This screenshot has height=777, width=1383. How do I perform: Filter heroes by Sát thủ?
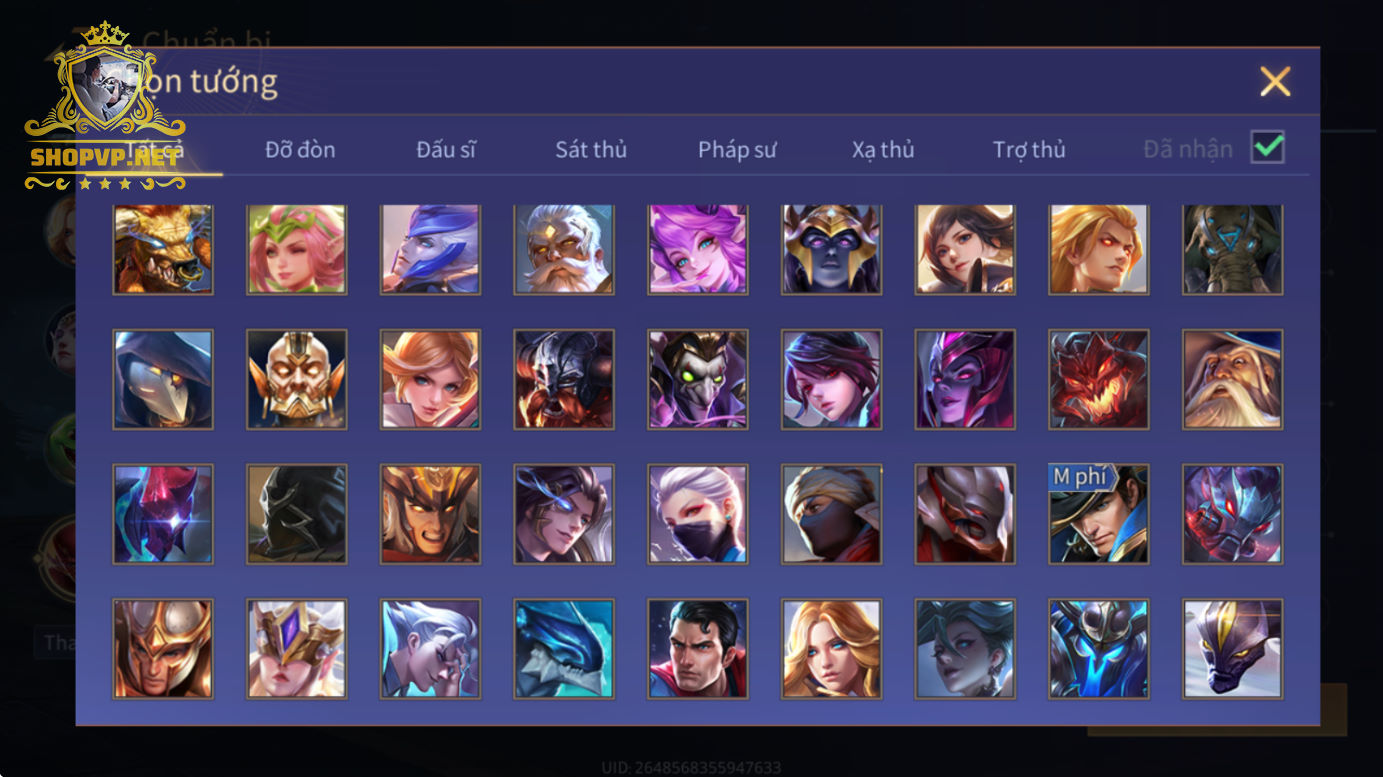(591, 150)
